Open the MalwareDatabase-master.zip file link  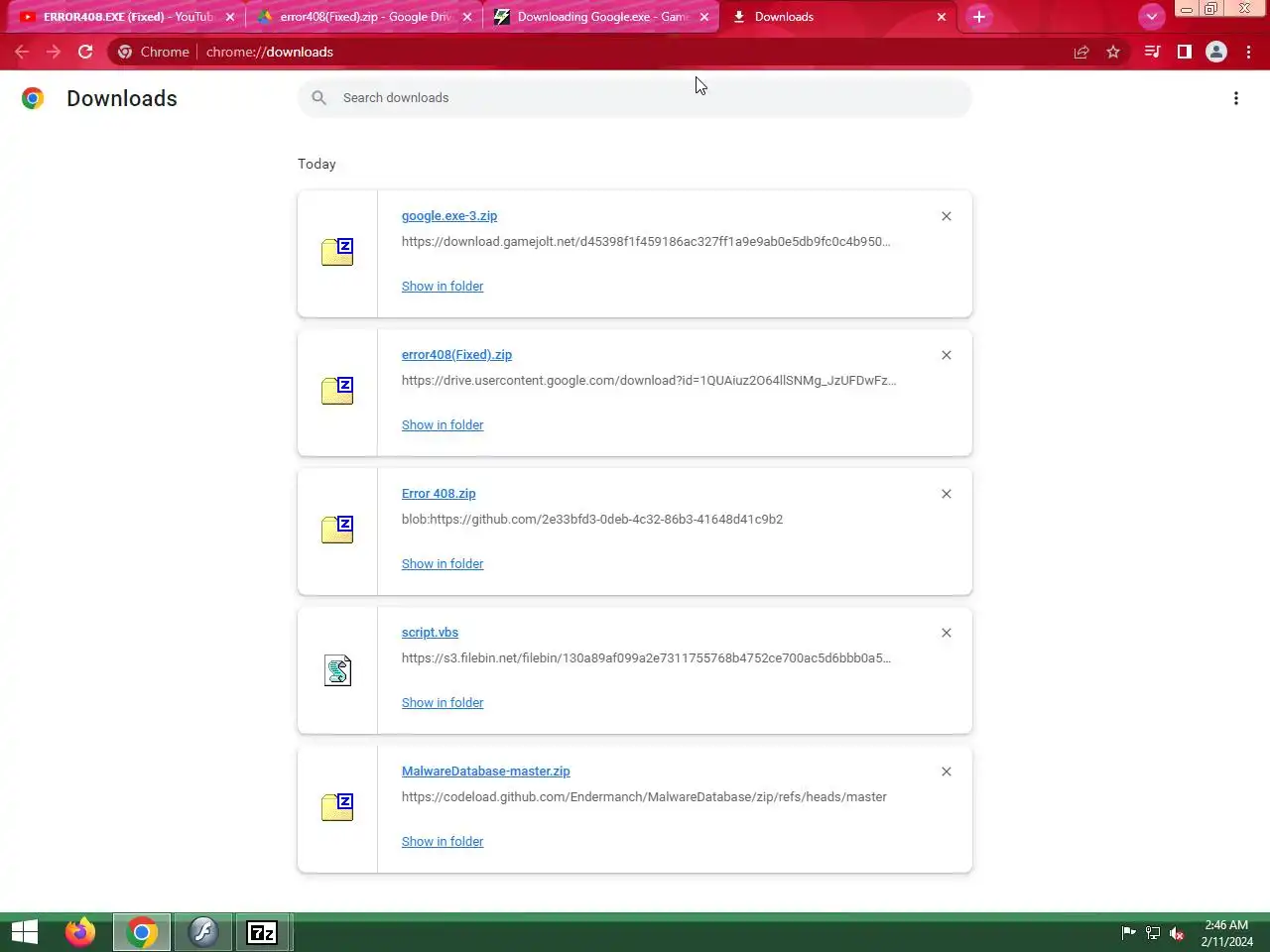[485, 772]
